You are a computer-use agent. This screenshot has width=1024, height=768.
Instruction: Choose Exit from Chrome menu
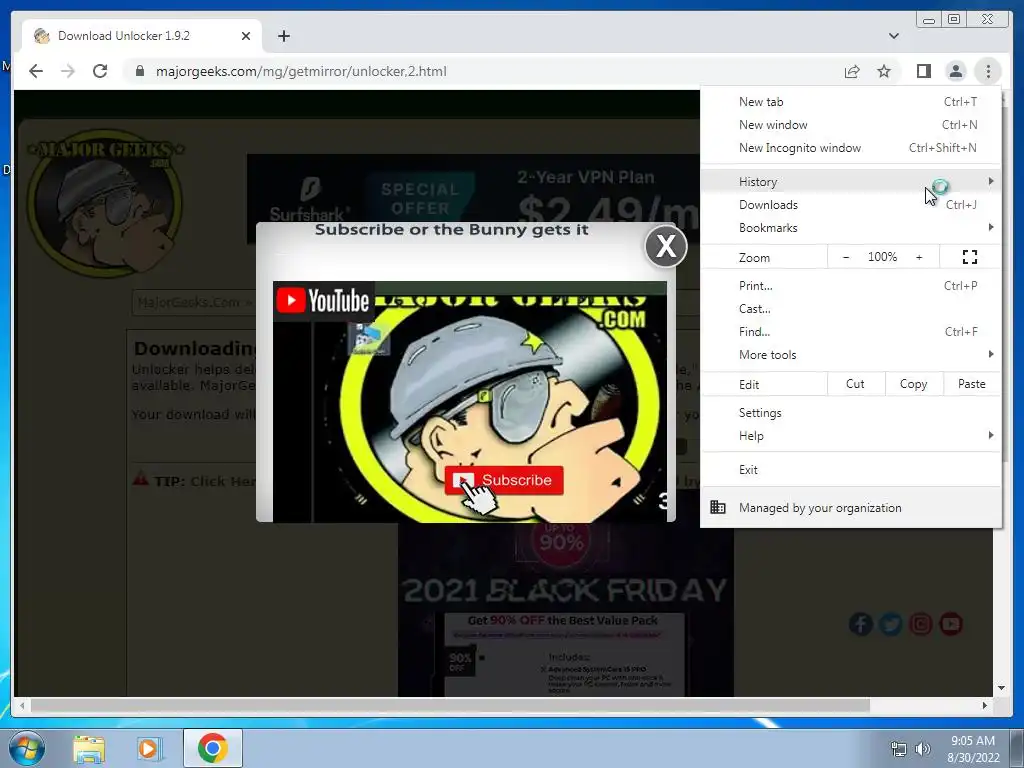click(851, 470)
